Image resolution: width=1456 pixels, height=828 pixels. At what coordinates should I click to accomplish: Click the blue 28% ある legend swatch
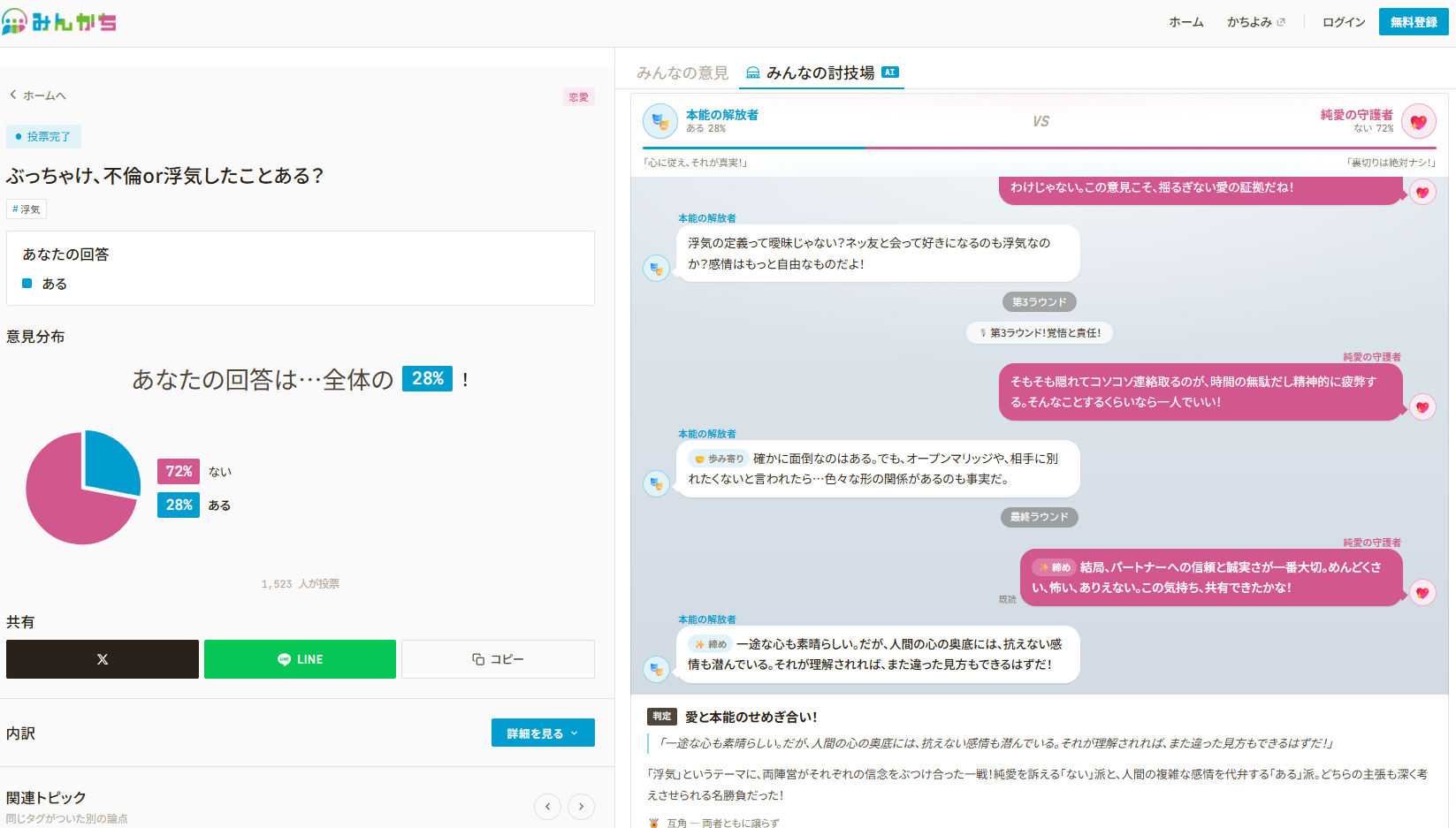coord(179,505)
